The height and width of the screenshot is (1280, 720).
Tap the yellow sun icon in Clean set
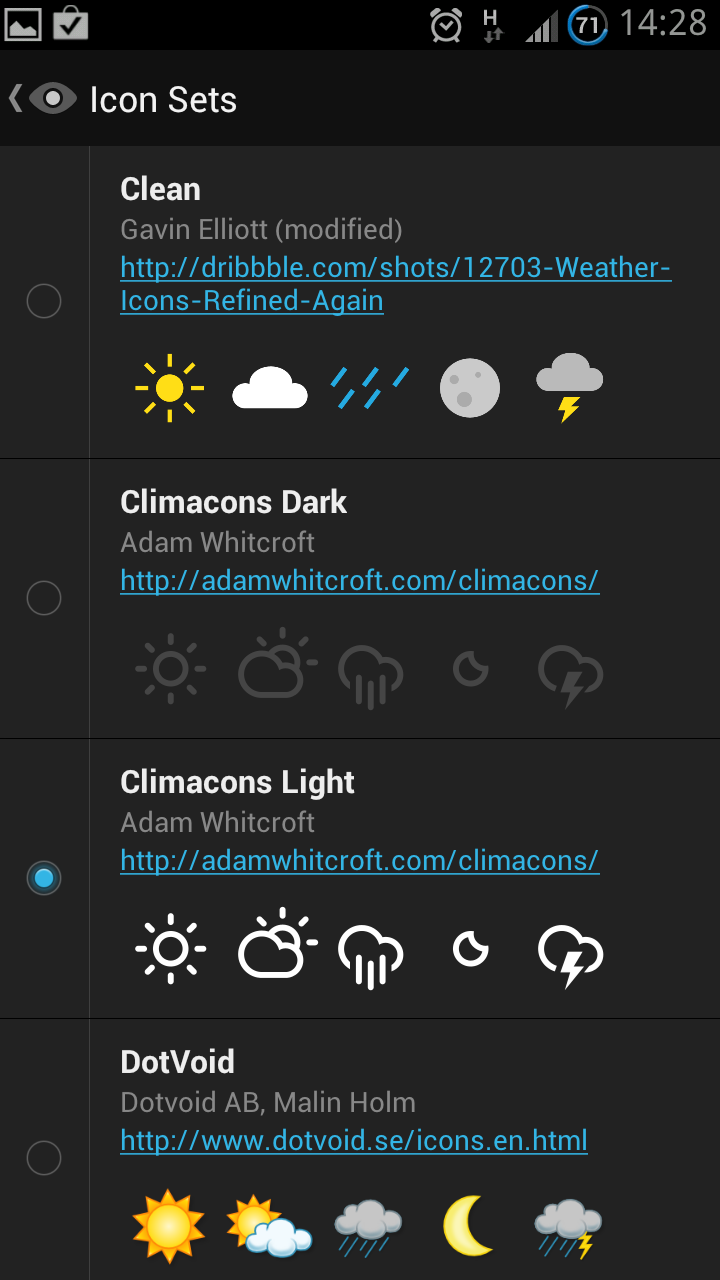coord(170,388)
